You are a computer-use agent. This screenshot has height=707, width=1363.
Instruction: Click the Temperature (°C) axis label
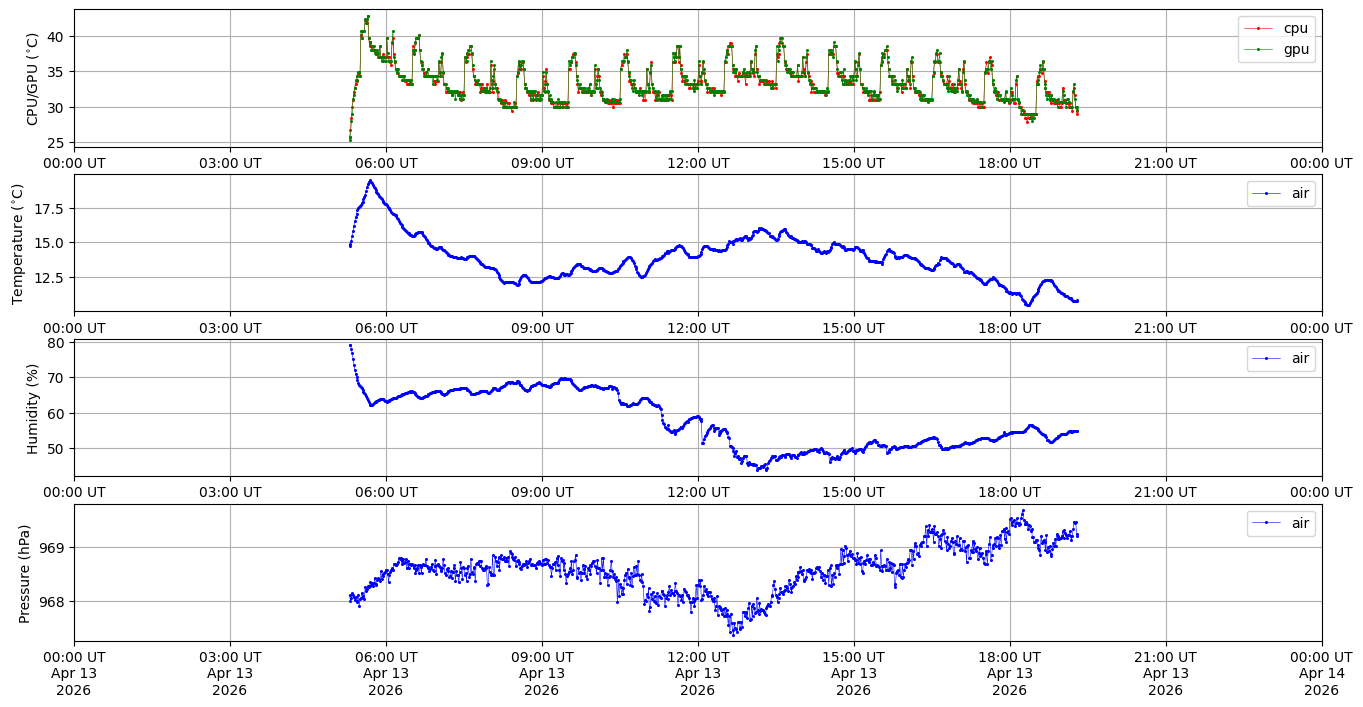pos(17,243)
